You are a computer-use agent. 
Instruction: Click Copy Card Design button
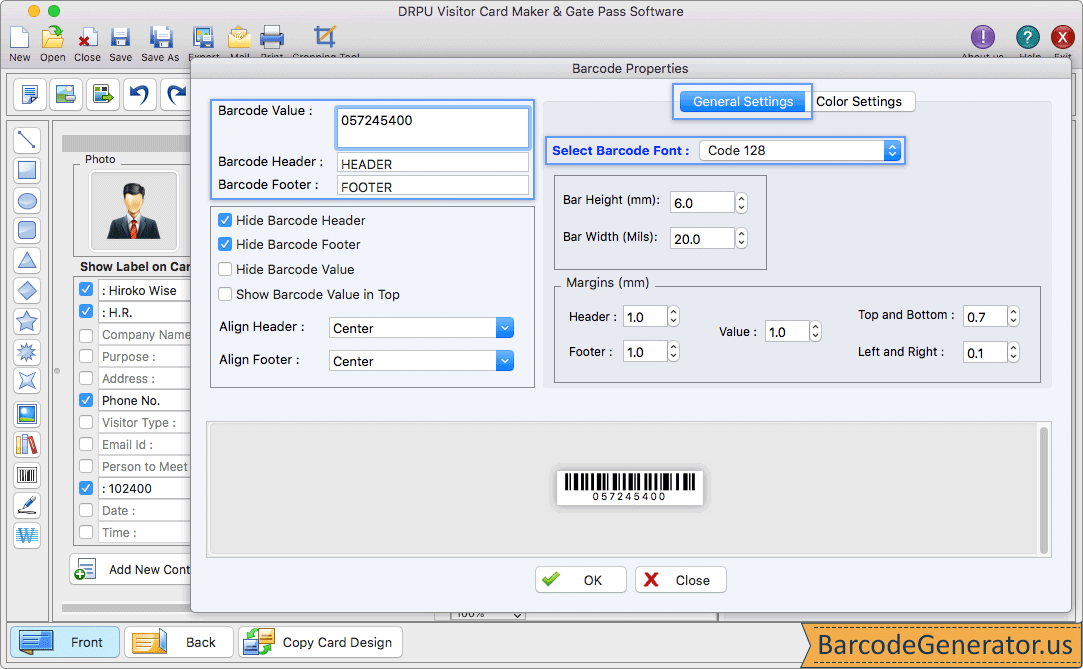[320, 642]
